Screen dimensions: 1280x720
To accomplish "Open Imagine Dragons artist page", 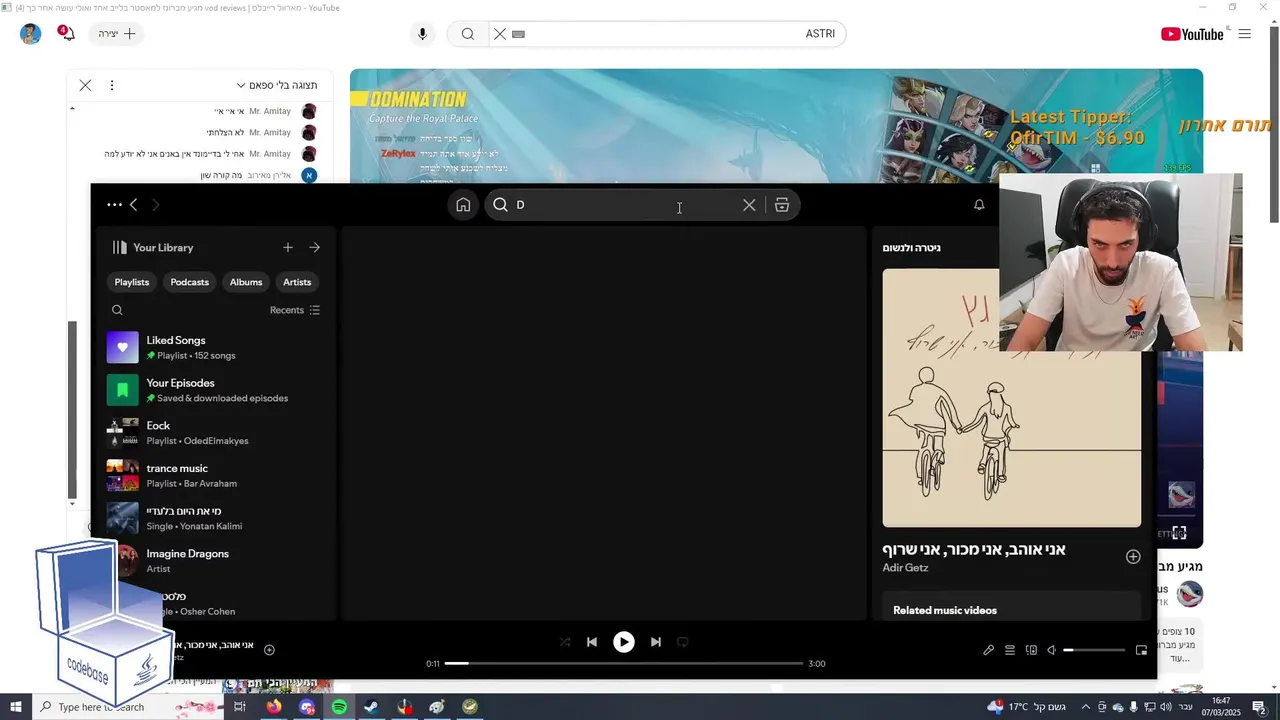I will [214, 561].
